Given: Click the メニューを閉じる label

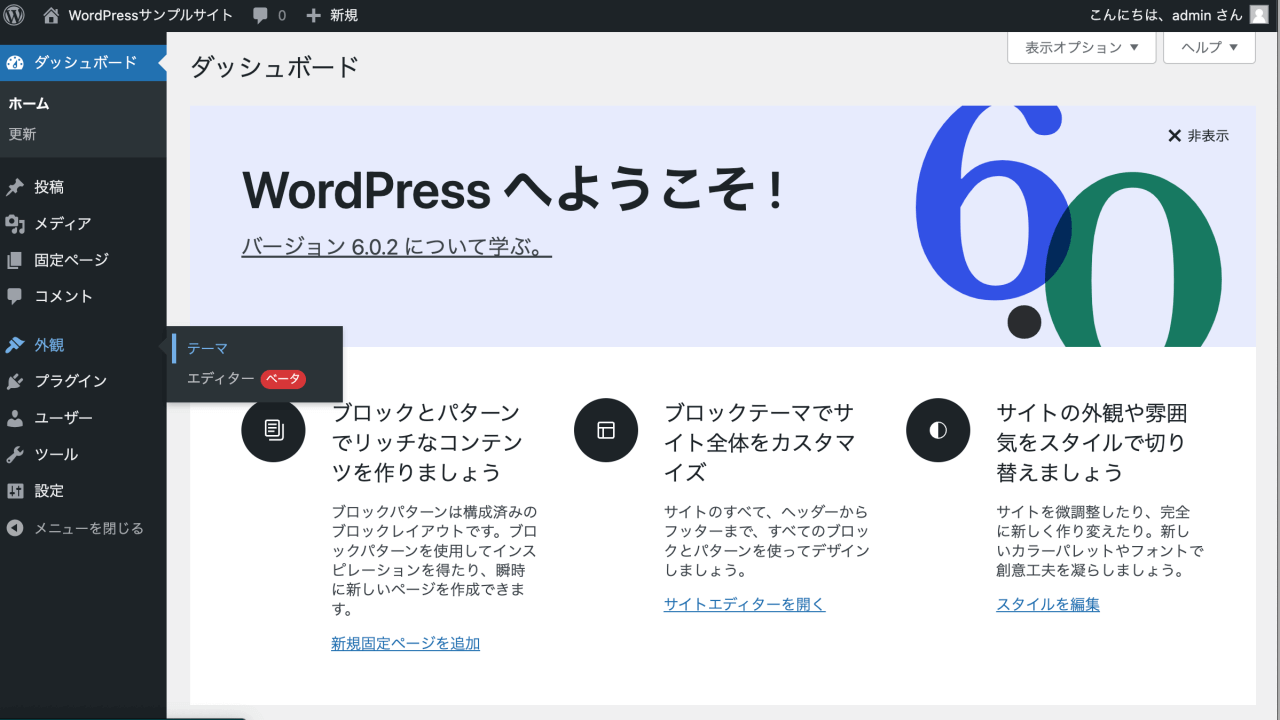Looking at the screenshot, I should pyautogui.click(x=89, y=528).
